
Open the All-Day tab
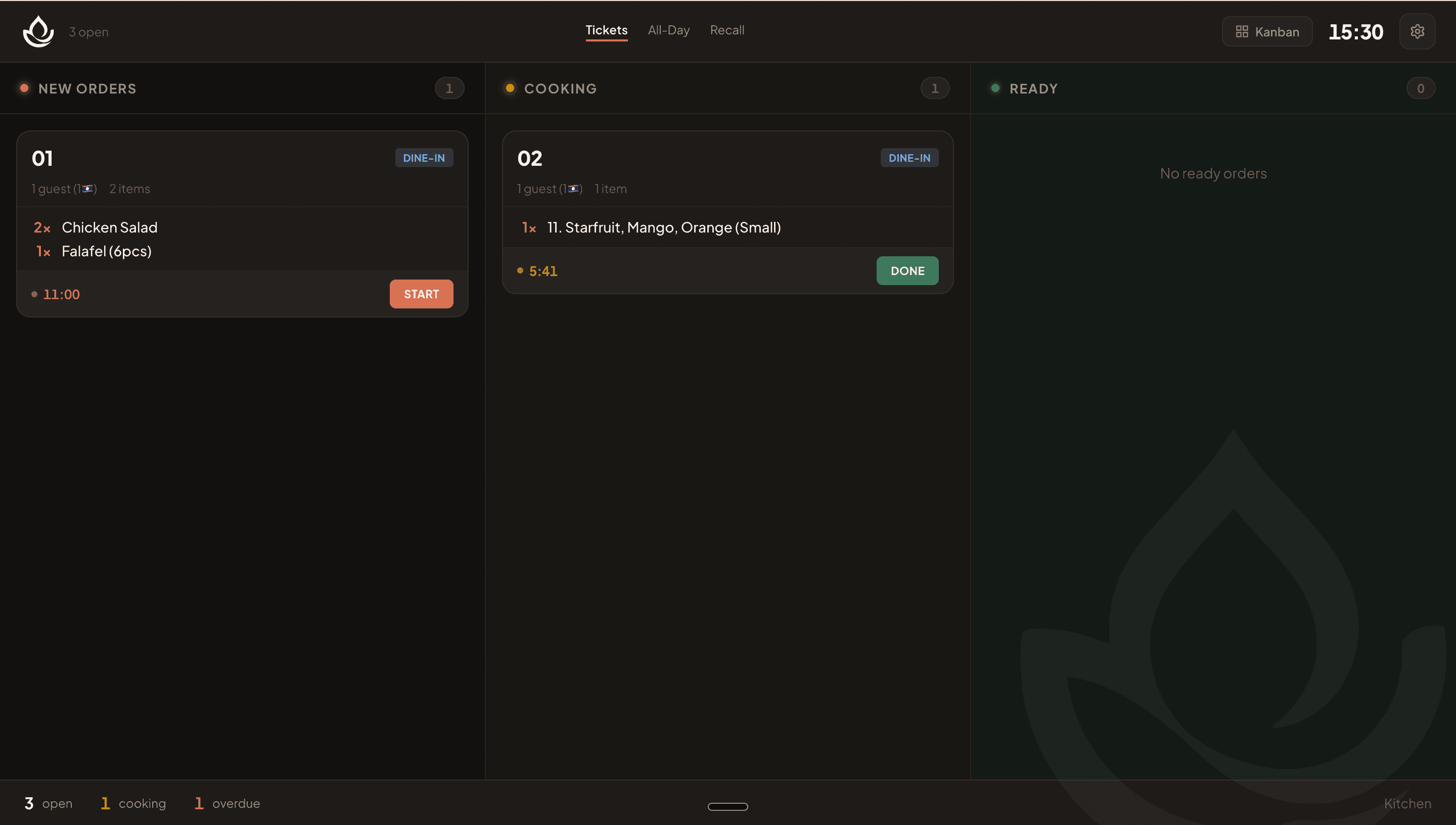[668, 30]
